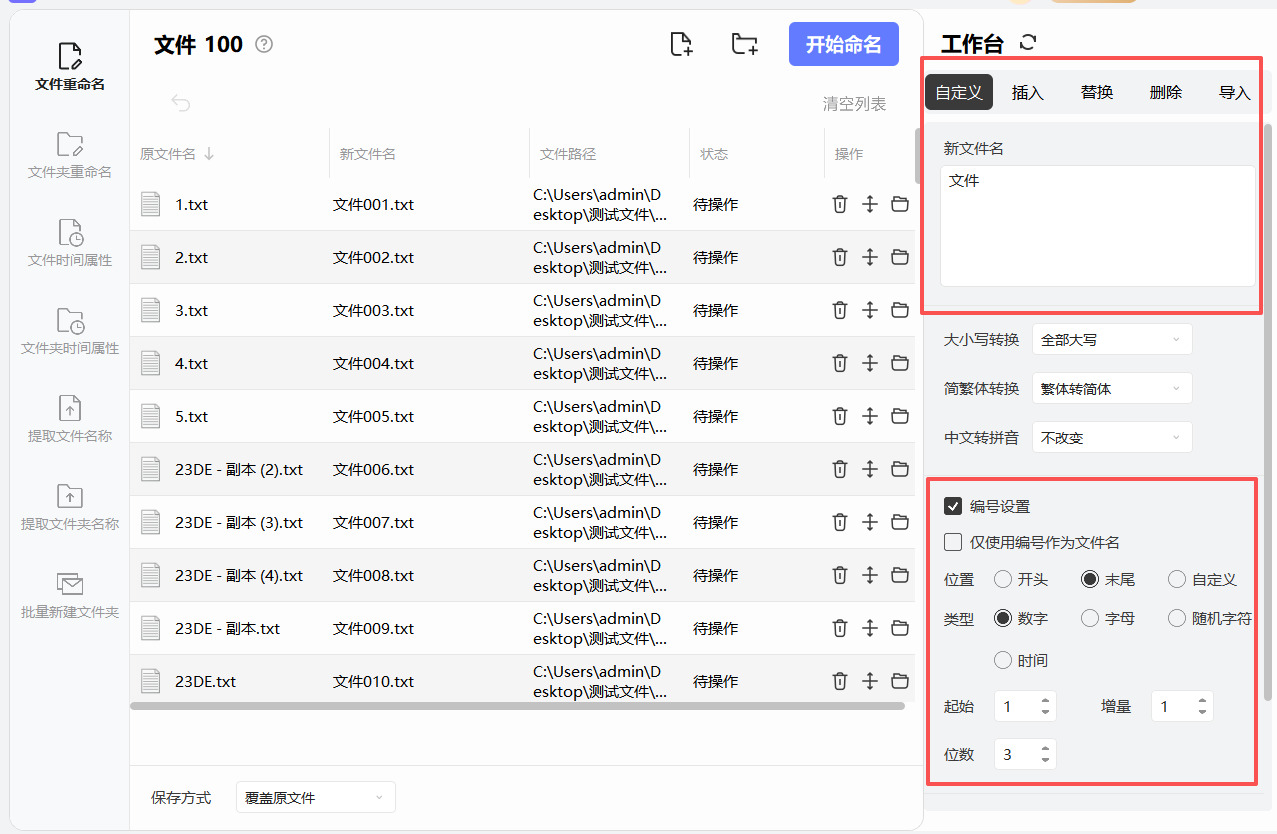Open the 批量新建文件夹 sidebar tool
Viewport: 1277px width, 834px height.
pos(70,595)
